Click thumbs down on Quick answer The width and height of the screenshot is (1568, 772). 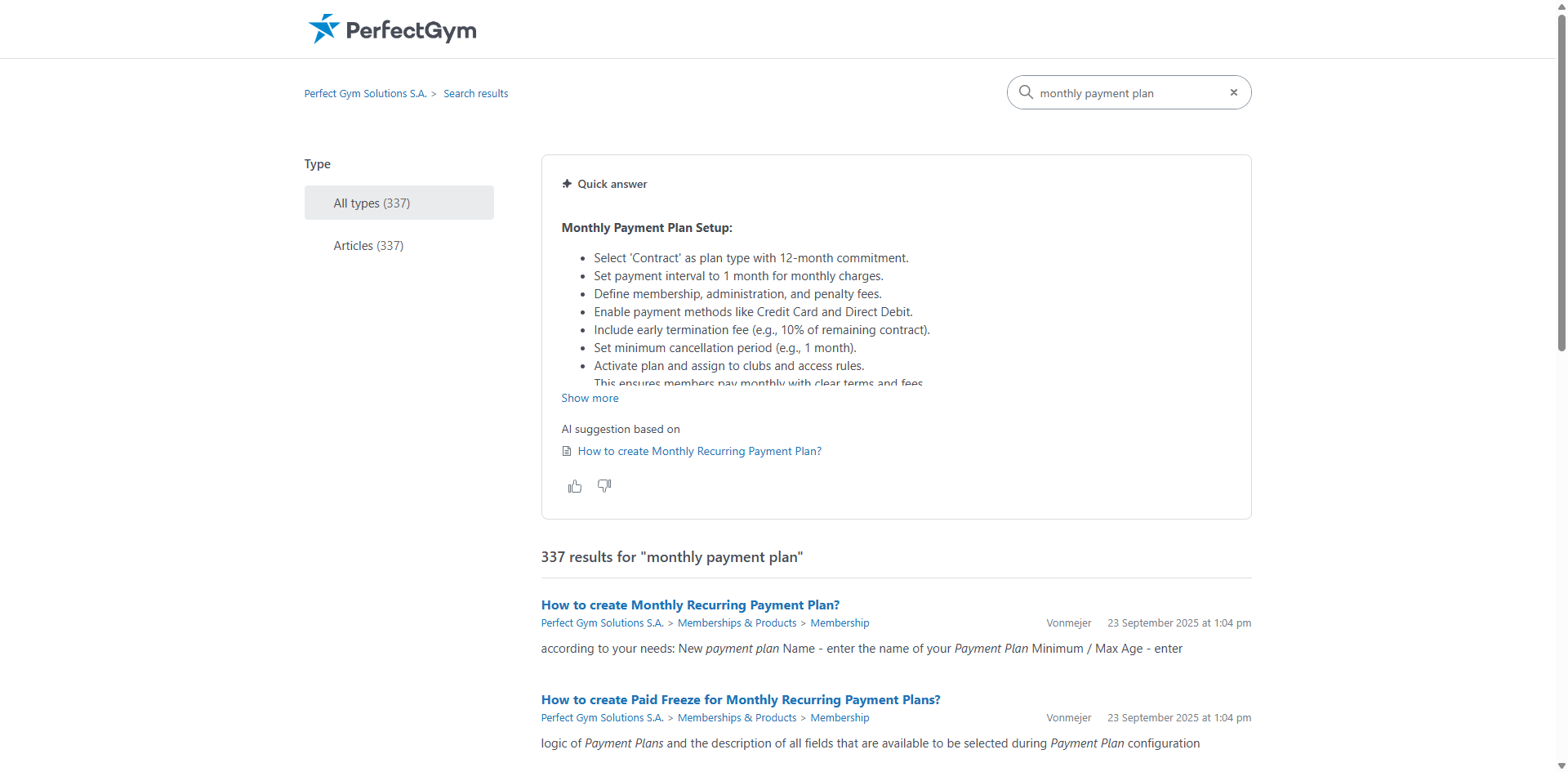604,486
